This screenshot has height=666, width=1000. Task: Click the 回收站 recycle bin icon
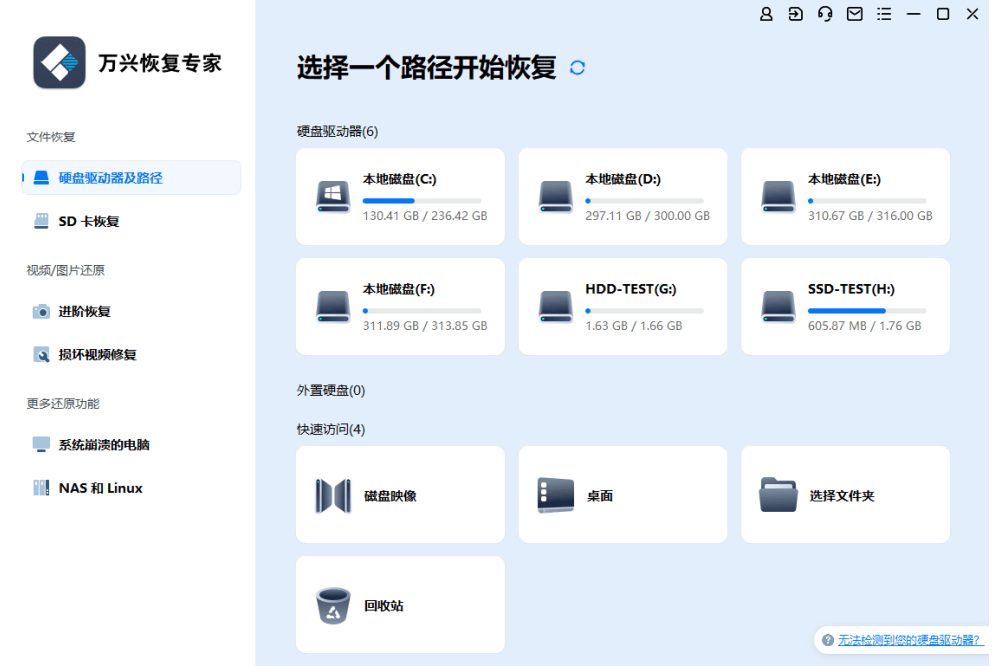click(333, 605)
